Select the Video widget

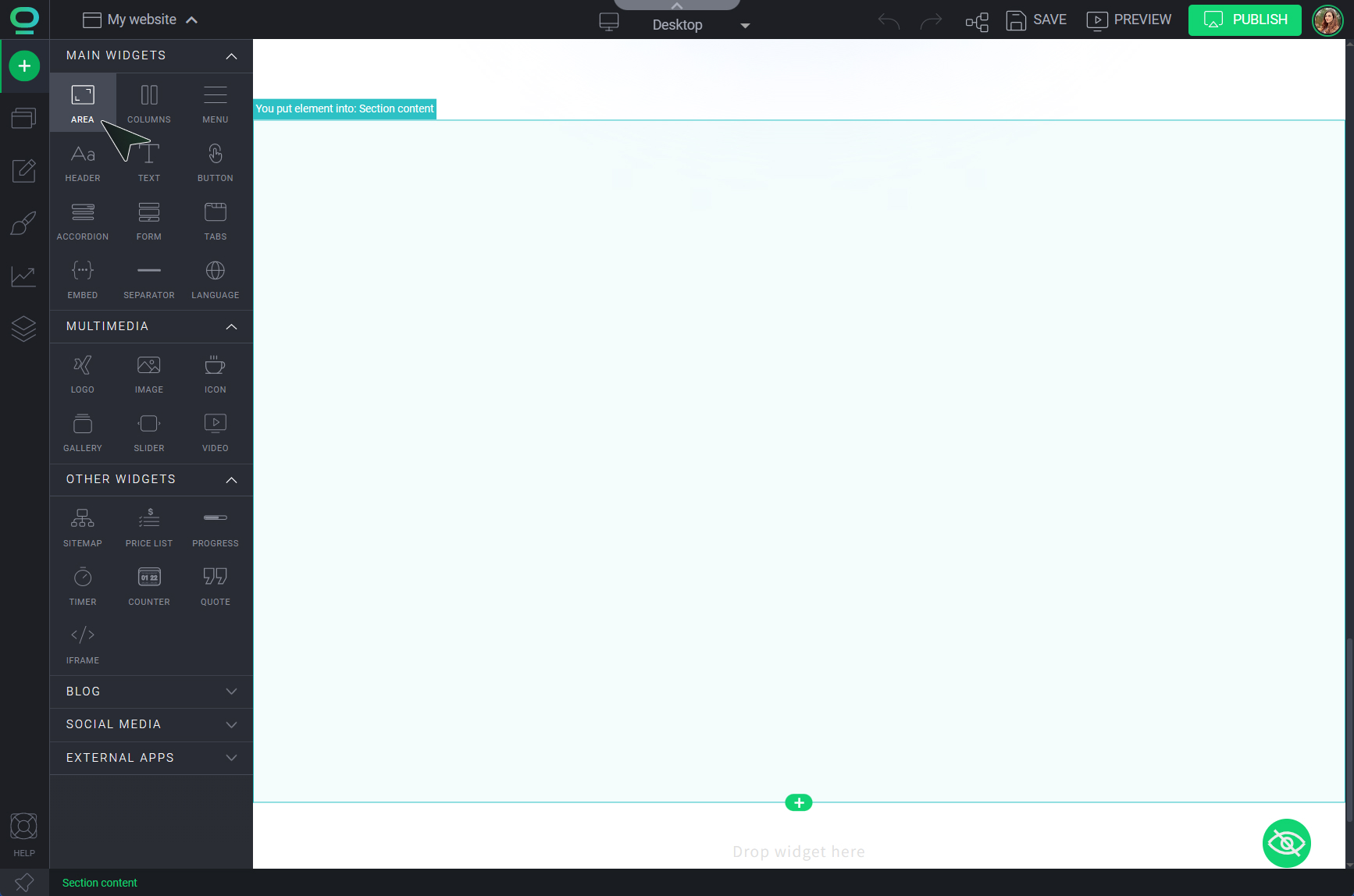click(x=216, y=432)
